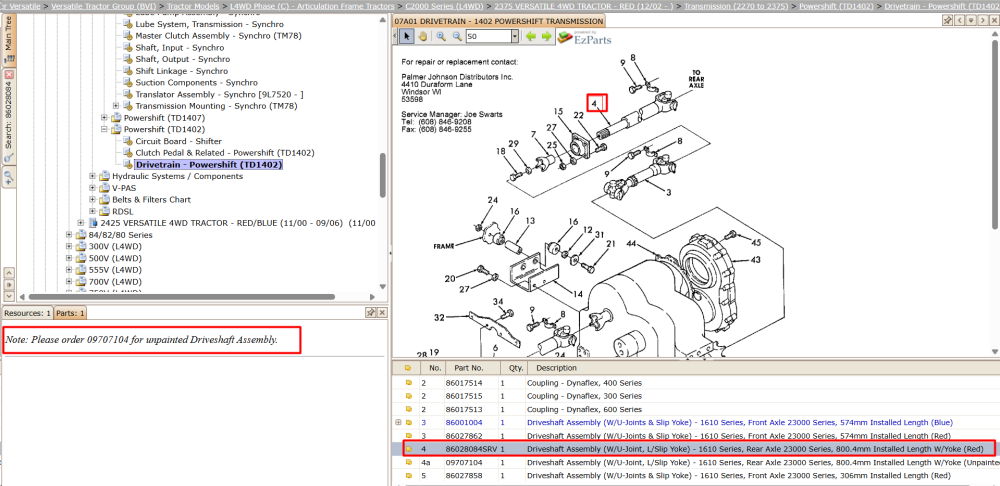This screenshot has width=1000, height=486.
Task: Select the pointer arrow tool
Action: pyautogui.click(x=406, y=36)
